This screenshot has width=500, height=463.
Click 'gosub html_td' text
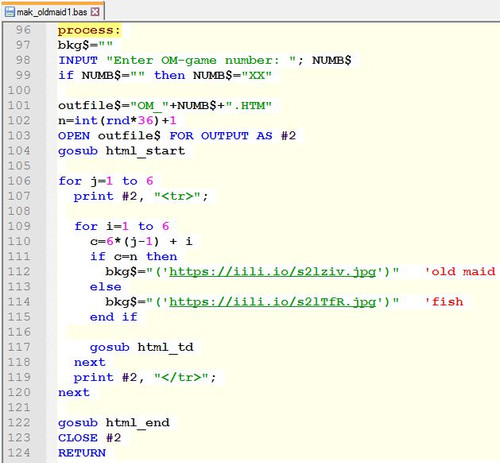(x=141, y=347)
